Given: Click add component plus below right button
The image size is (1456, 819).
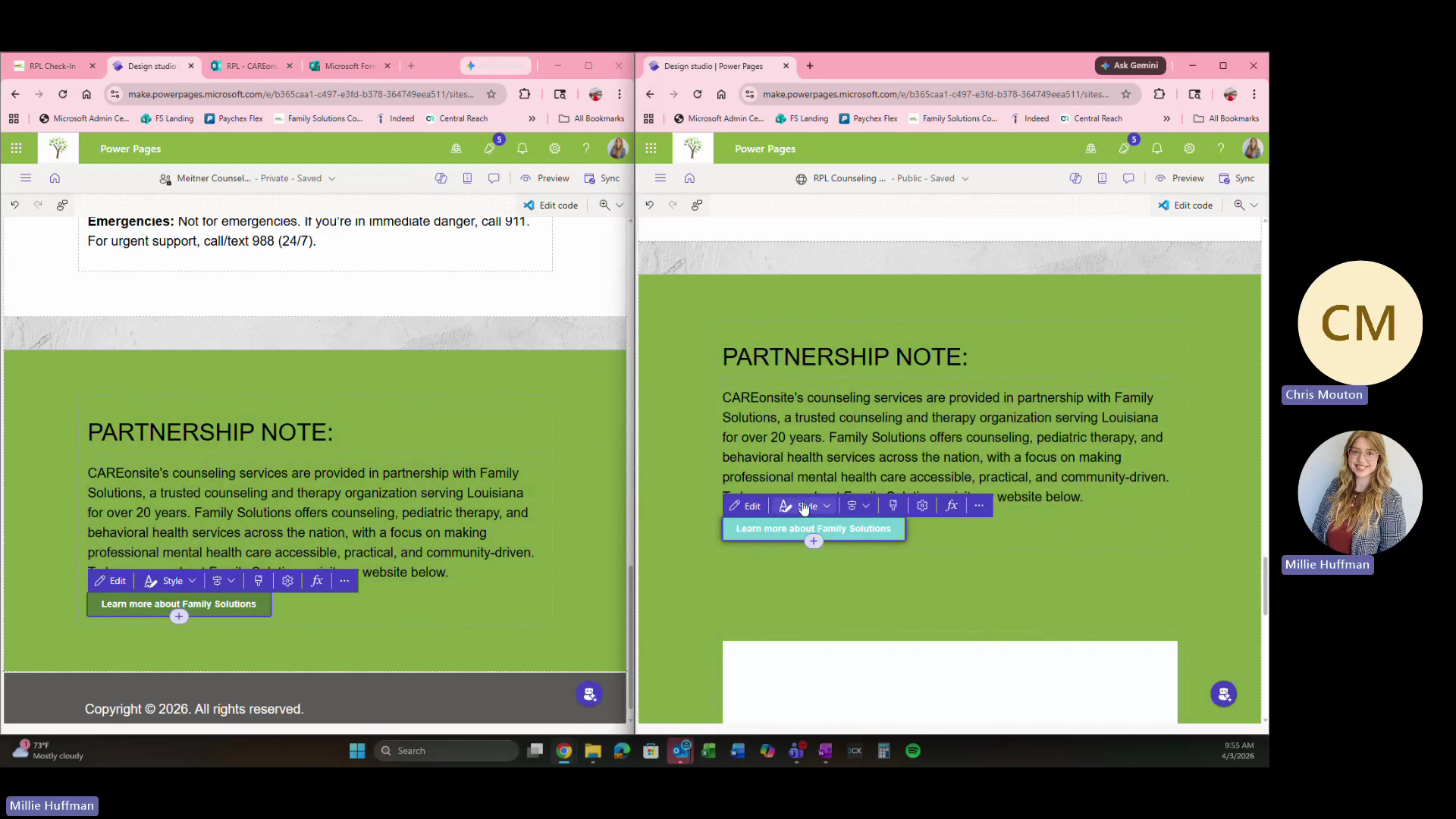Looking at the screenshot, I should tap(814, 541).
